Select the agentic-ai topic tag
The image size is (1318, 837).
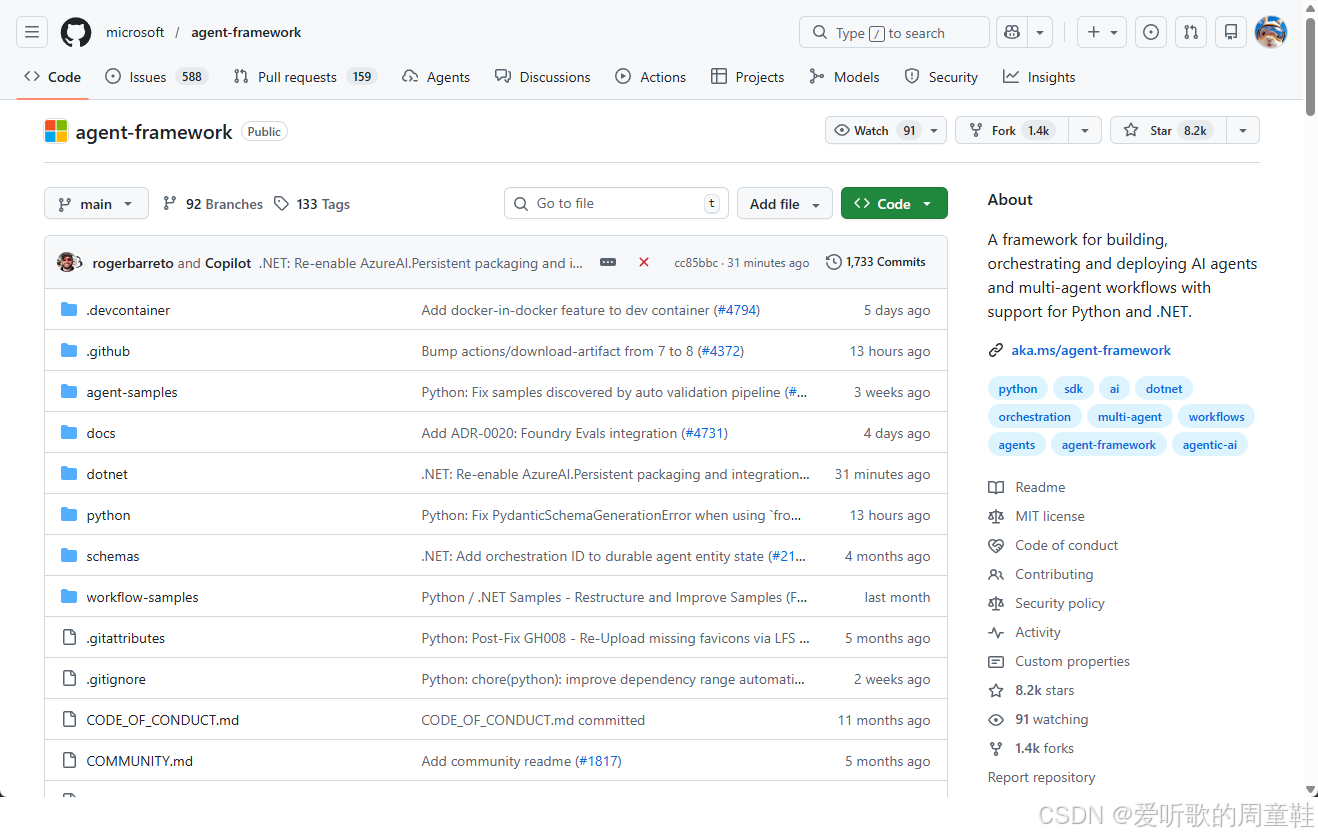point(1209,445)
